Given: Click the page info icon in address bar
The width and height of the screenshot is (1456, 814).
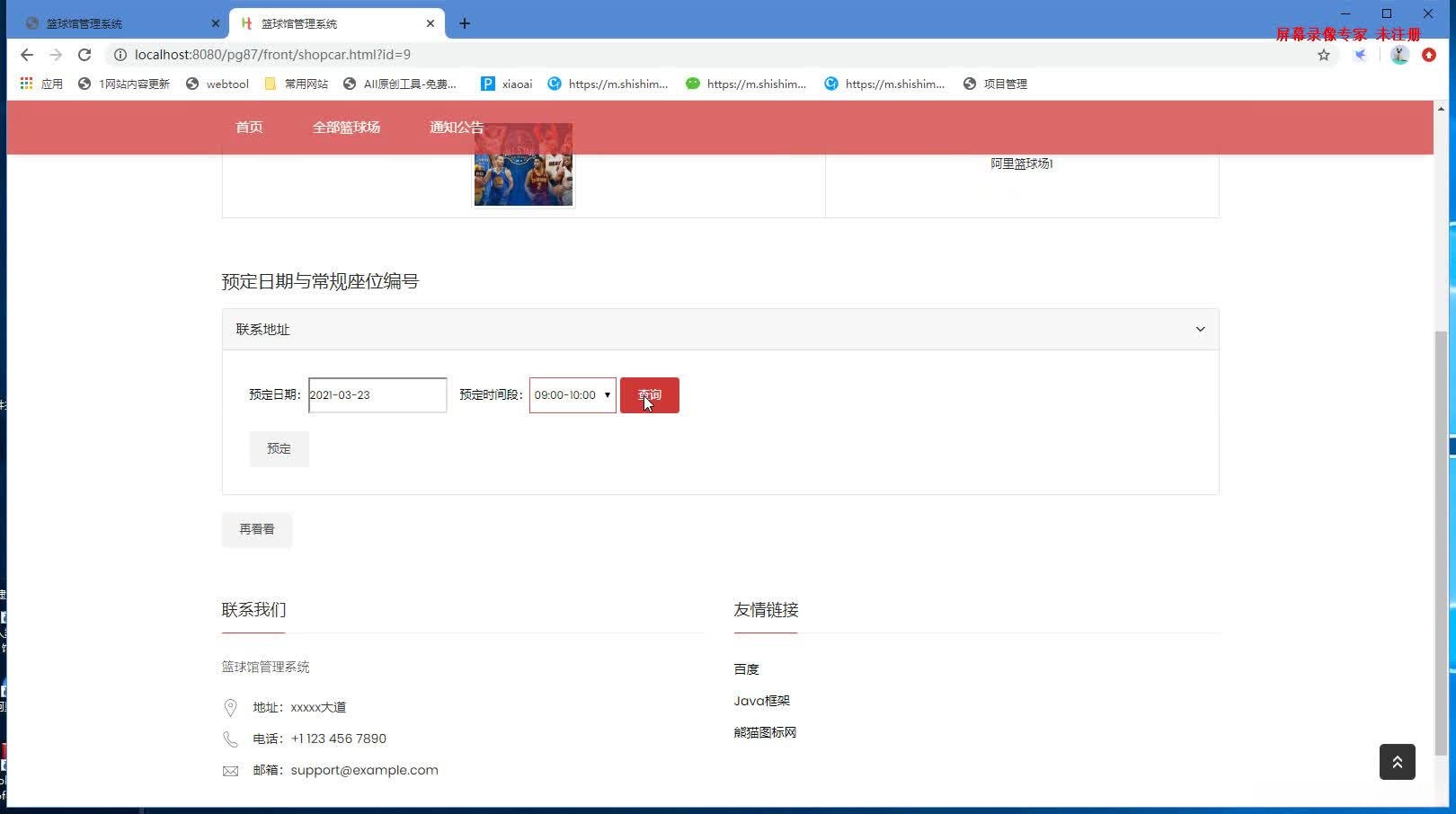Looking at the screenshot, I should tap(120, 55).
